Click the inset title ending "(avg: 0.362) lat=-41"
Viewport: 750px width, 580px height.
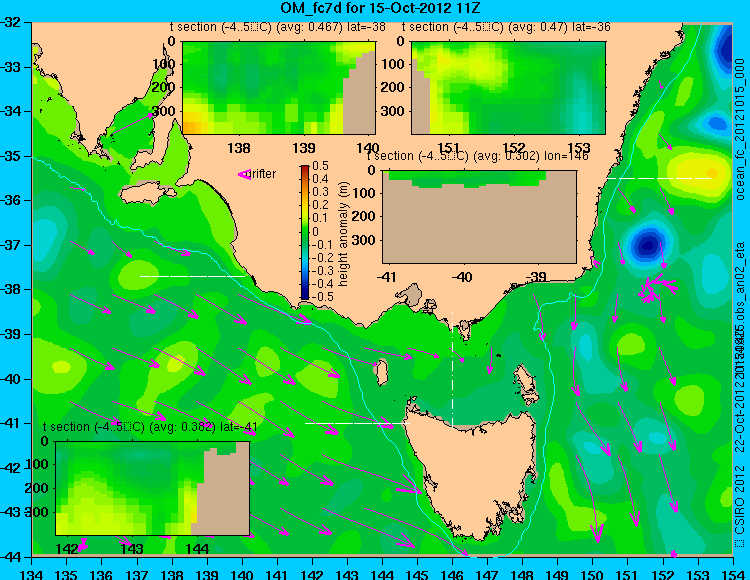(150, 427)
